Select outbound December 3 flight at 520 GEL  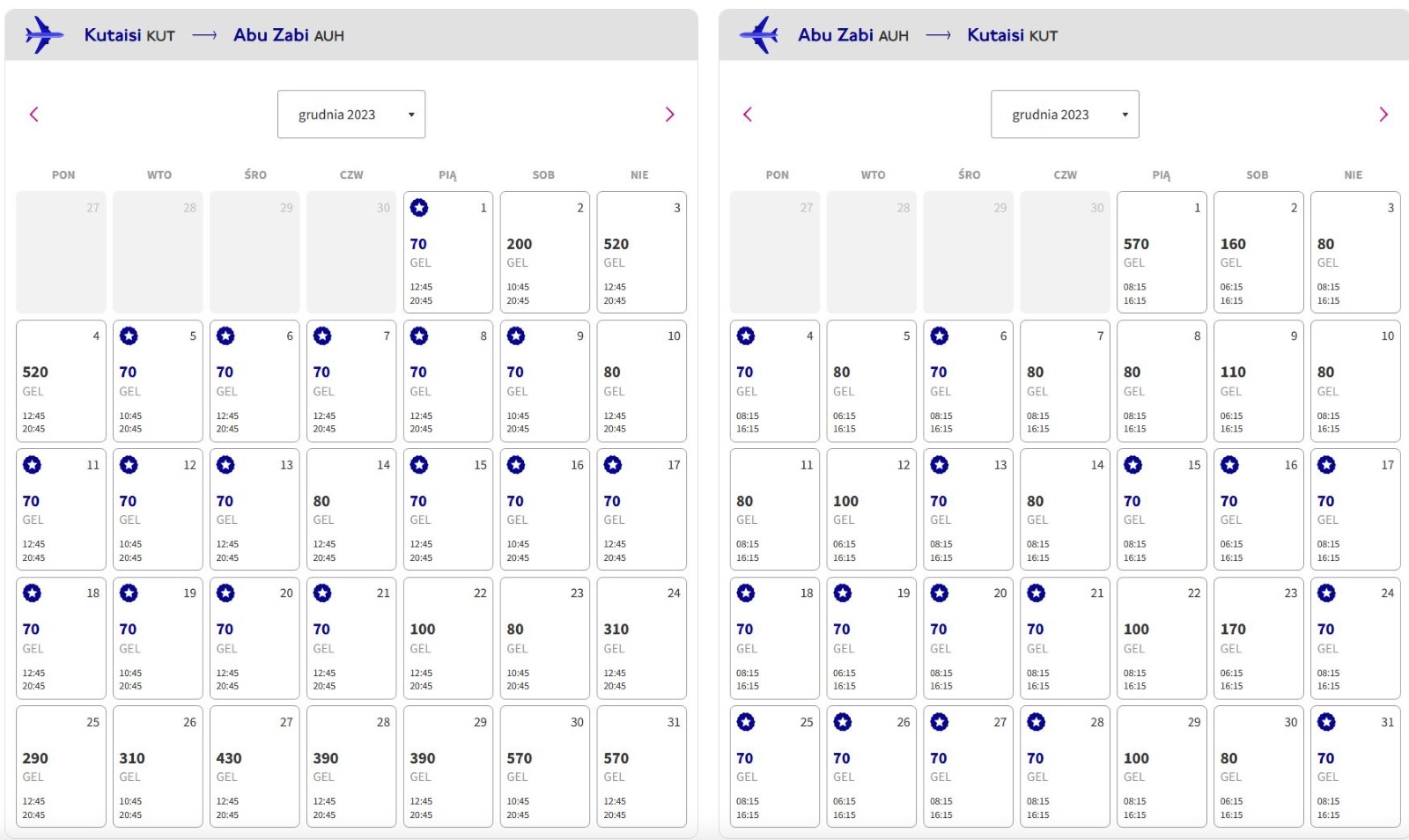click(642, 253)
